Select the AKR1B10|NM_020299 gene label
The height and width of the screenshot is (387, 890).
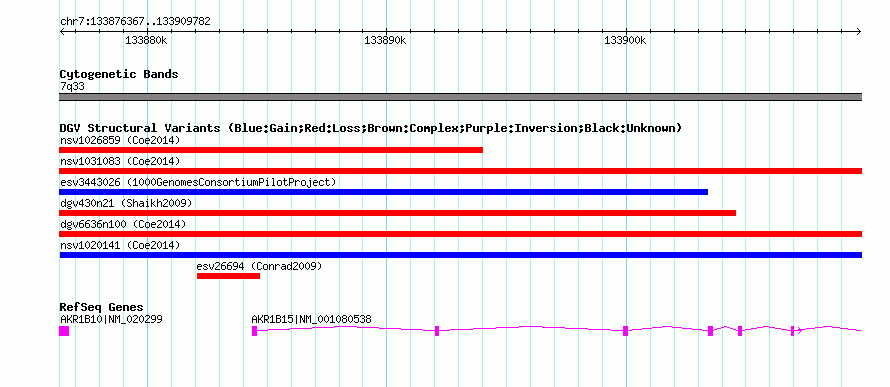(111, 319)
